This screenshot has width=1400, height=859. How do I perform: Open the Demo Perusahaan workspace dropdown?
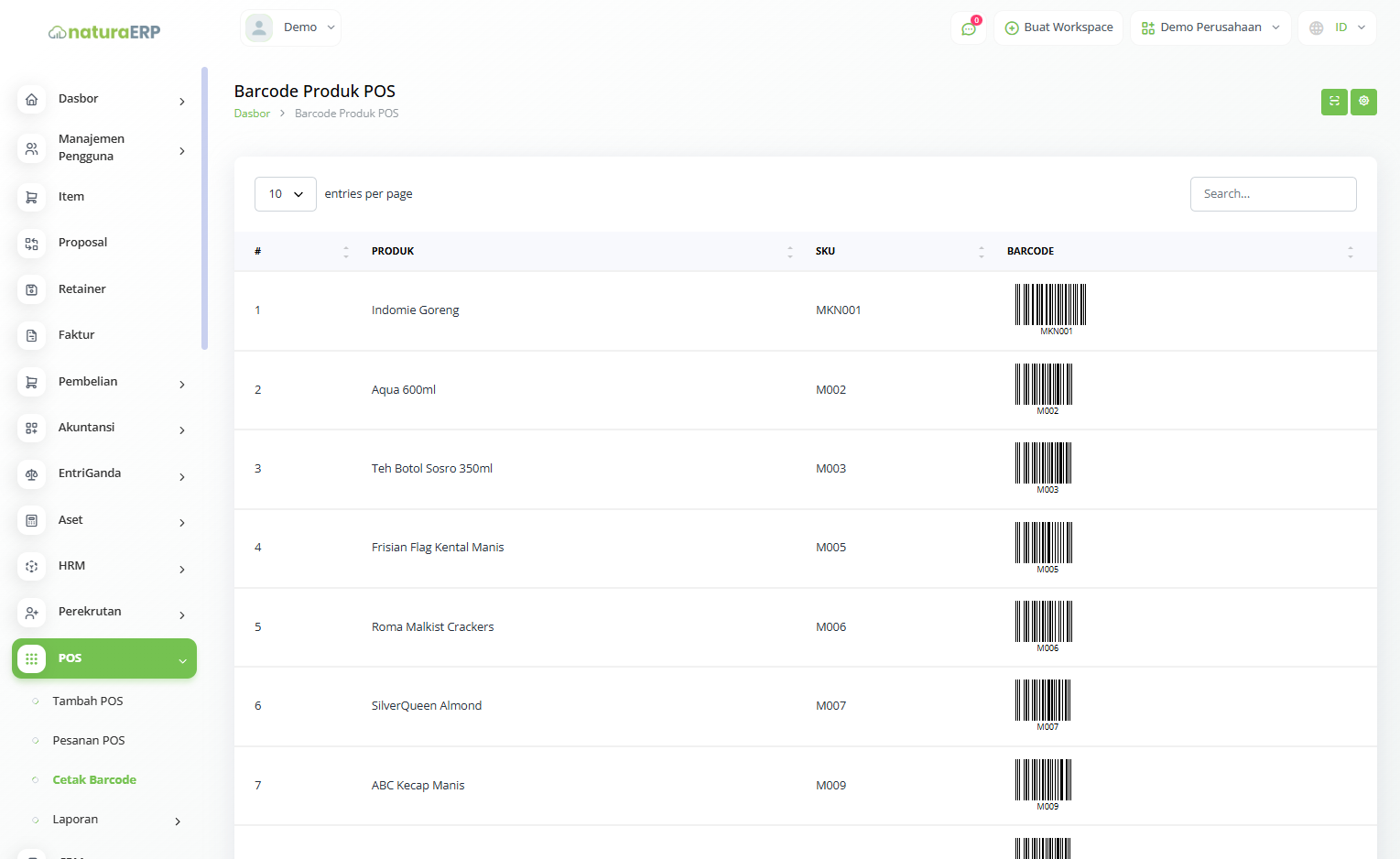click(1210, 27)
